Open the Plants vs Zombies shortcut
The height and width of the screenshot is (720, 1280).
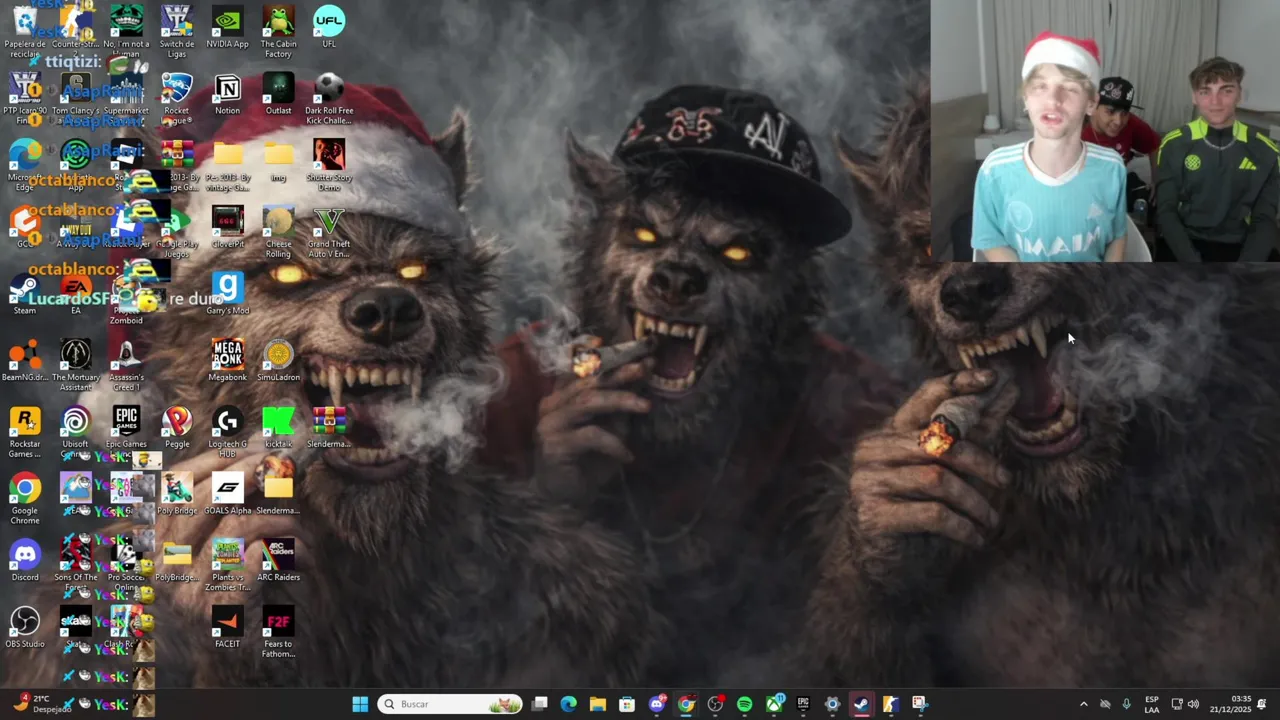(x=227, y=565)
